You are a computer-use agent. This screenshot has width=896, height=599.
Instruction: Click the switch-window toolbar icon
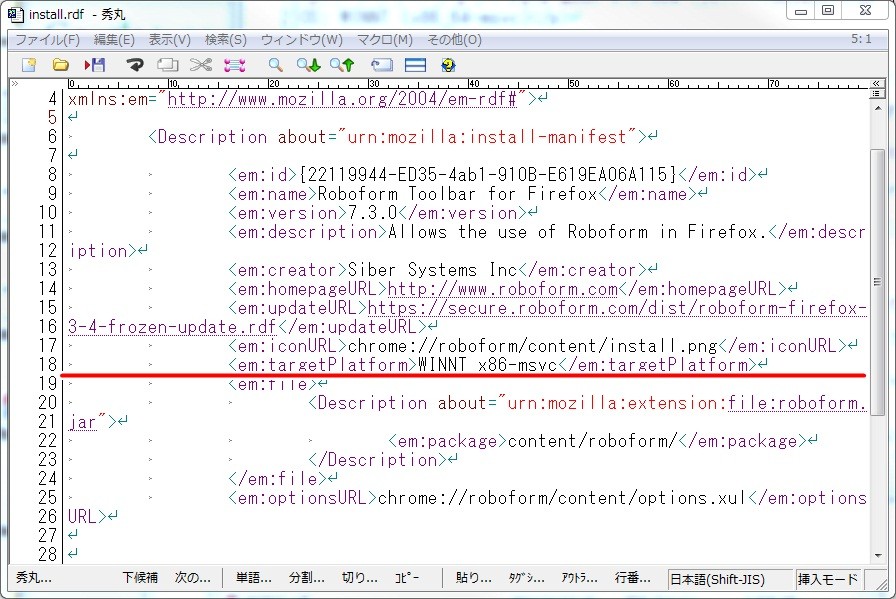(382, 65)
